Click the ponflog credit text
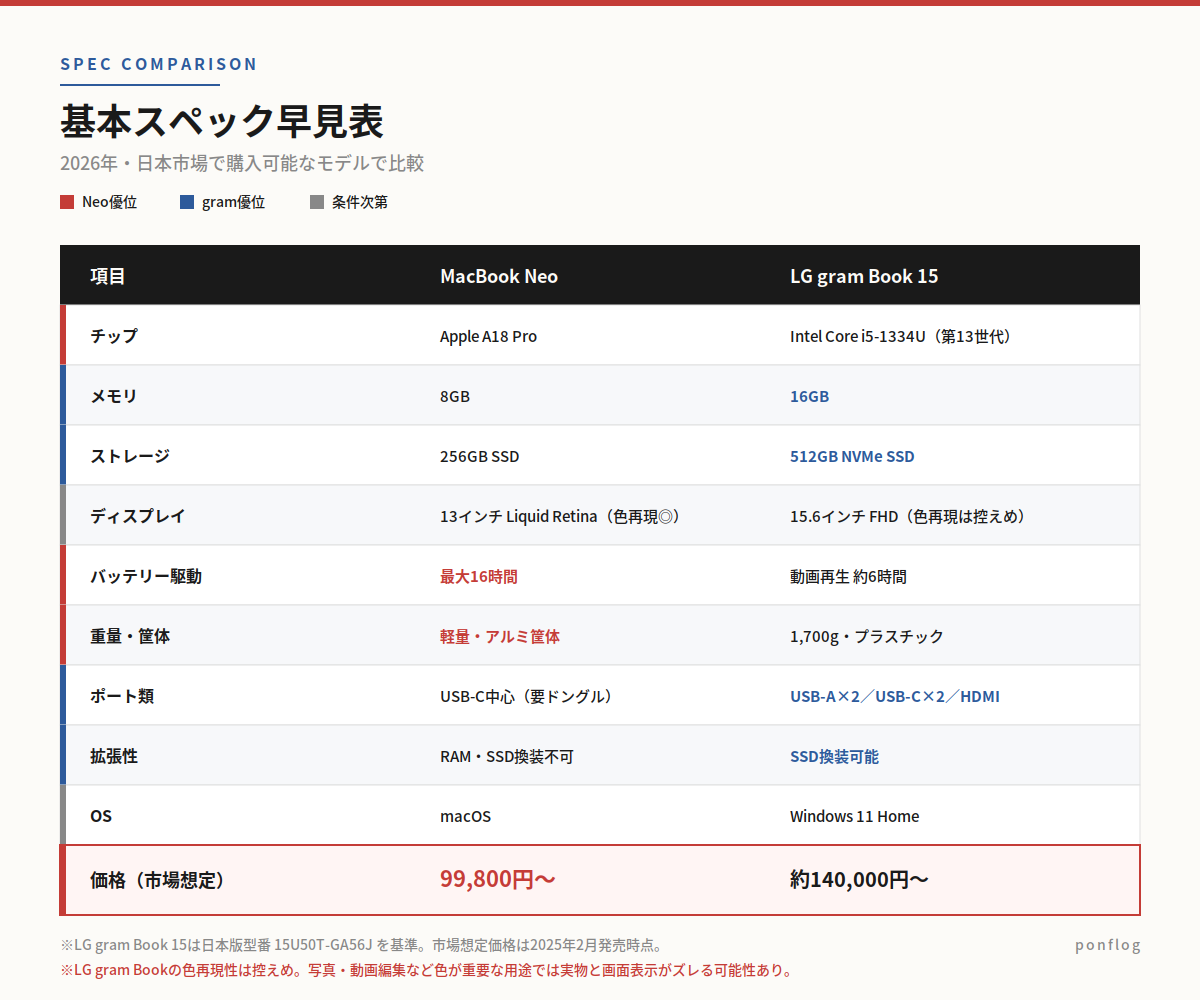Screen dimensions: 1200x1000 [1107, 945]
